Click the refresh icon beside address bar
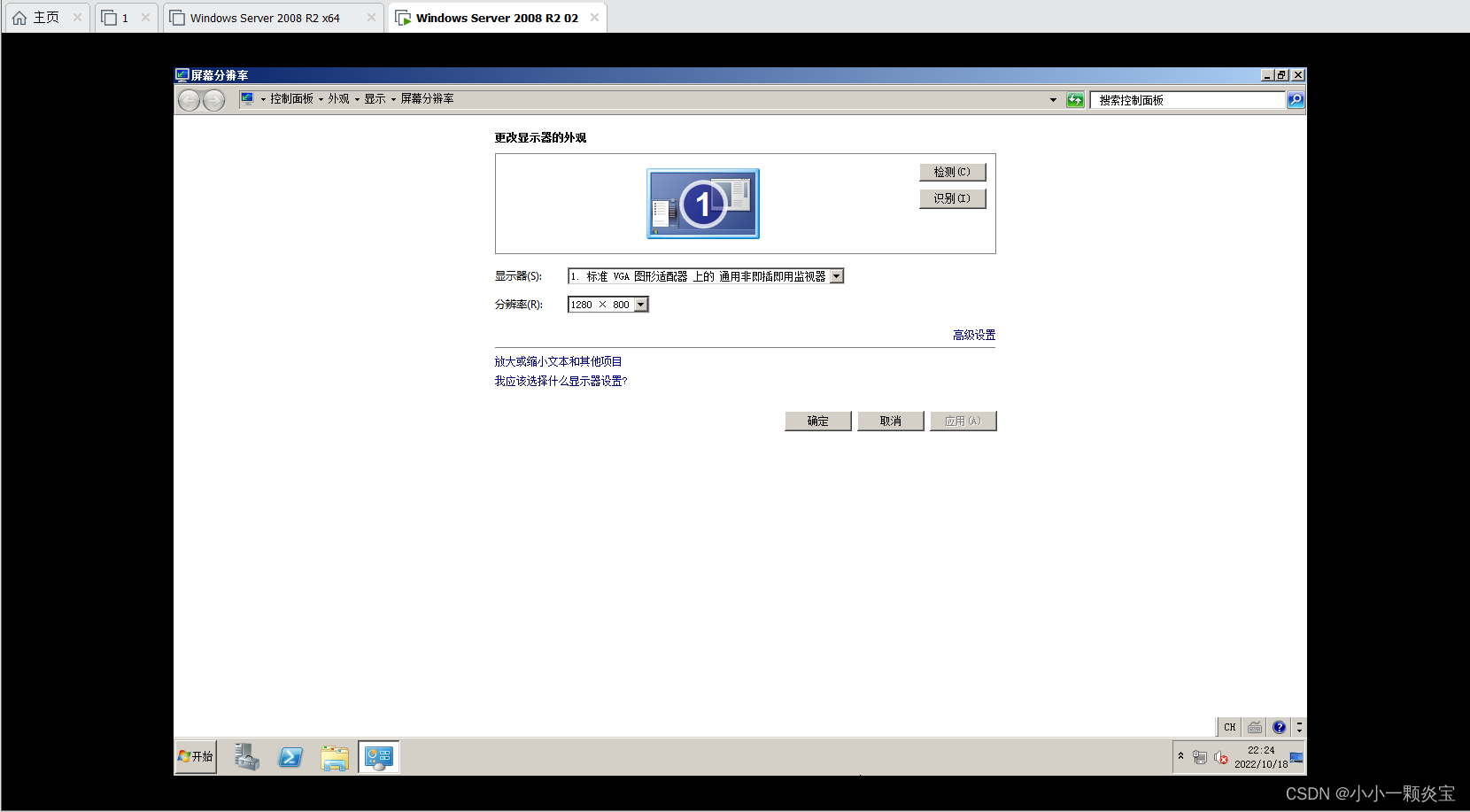This screenshot has height=812, width=1470. [1075, 100]
